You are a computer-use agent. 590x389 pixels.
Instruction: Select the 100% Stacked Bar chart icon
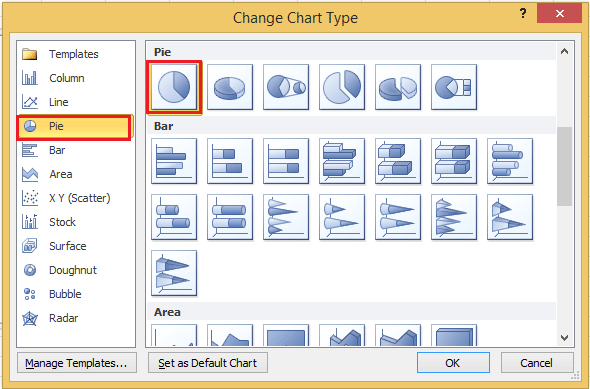(286, 161)
